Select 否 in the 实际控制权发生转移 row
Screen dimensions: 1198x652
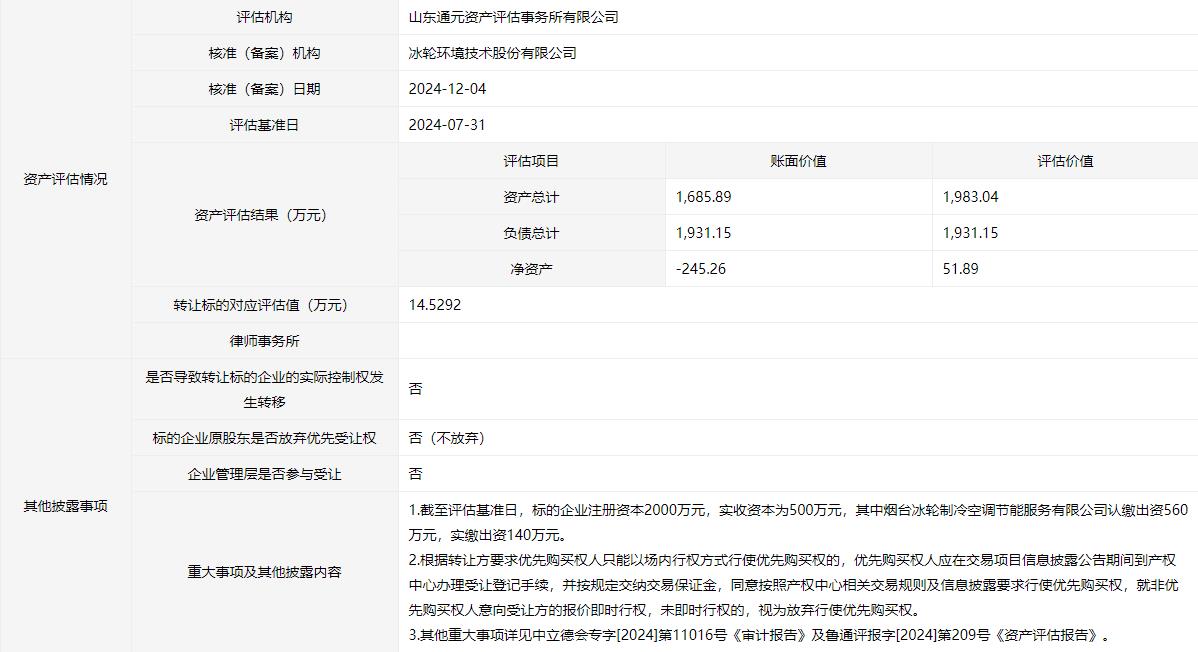[x=416, y=388]
